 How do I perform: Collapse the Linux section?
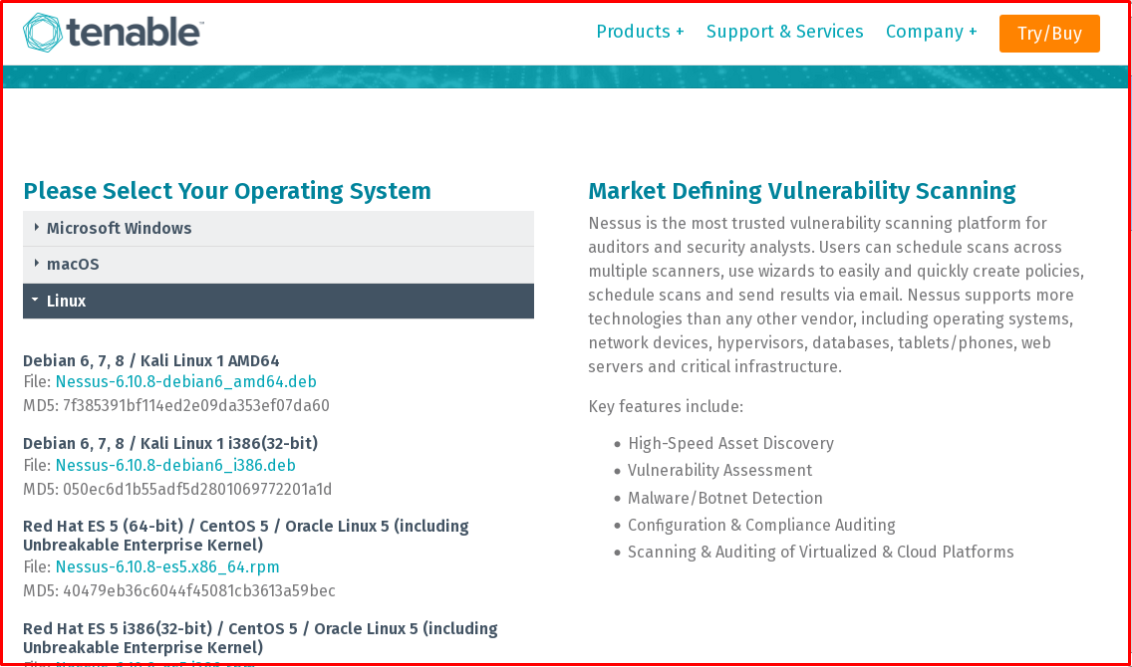coord(278,301)
